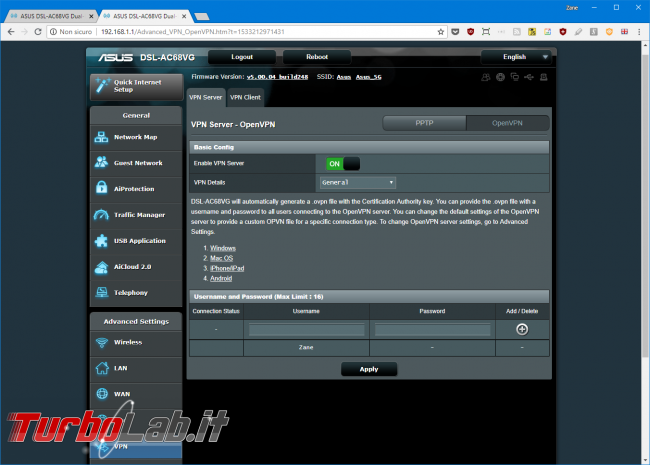Image resolution: width=650 pixels, height=465 pixels.
Task: Open AiCloud 2.0 in sidebar
Action: 136,267
